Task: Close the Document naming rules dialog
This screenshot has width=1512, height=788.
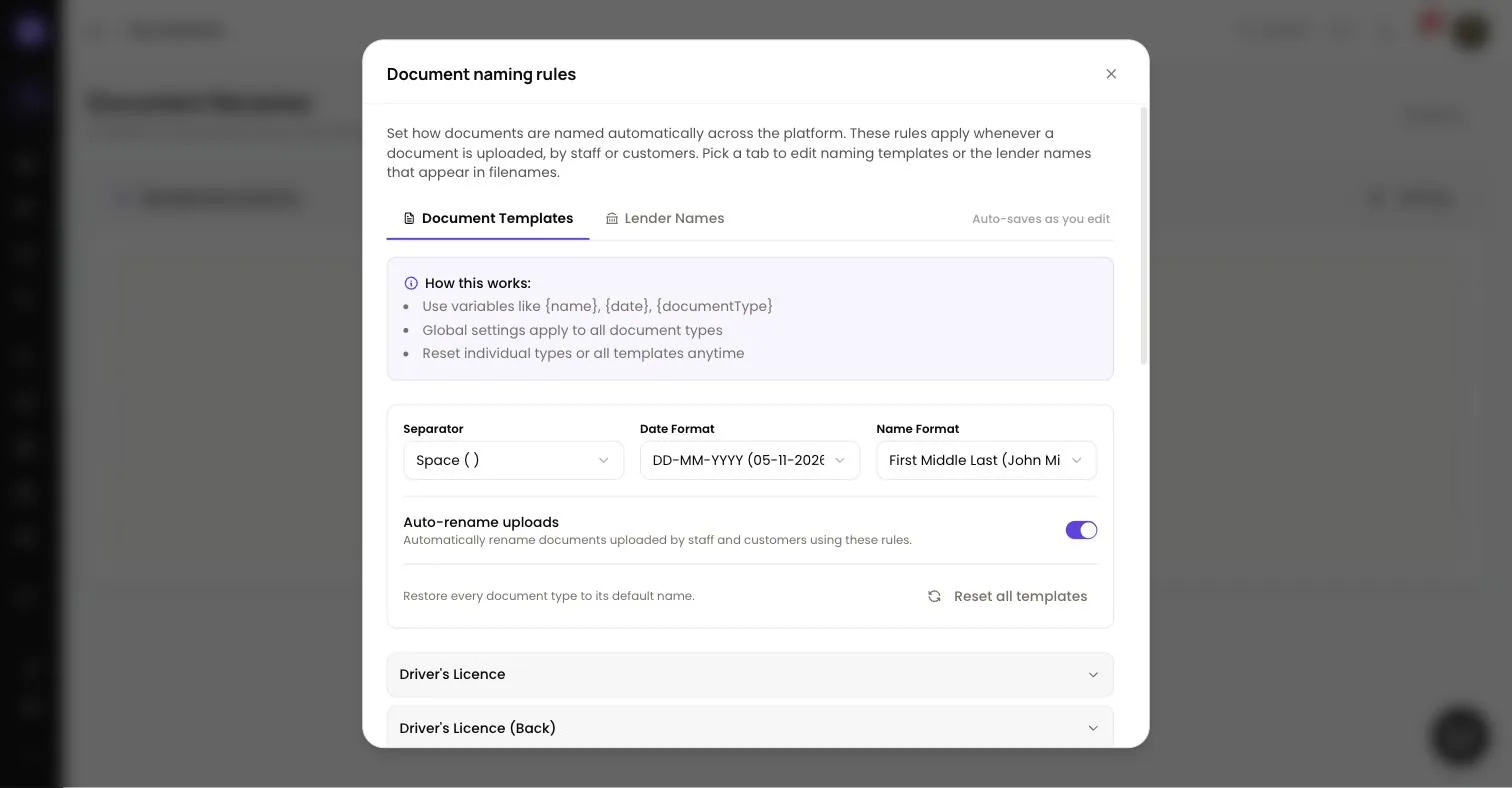Action: (x=1111, y=74)
